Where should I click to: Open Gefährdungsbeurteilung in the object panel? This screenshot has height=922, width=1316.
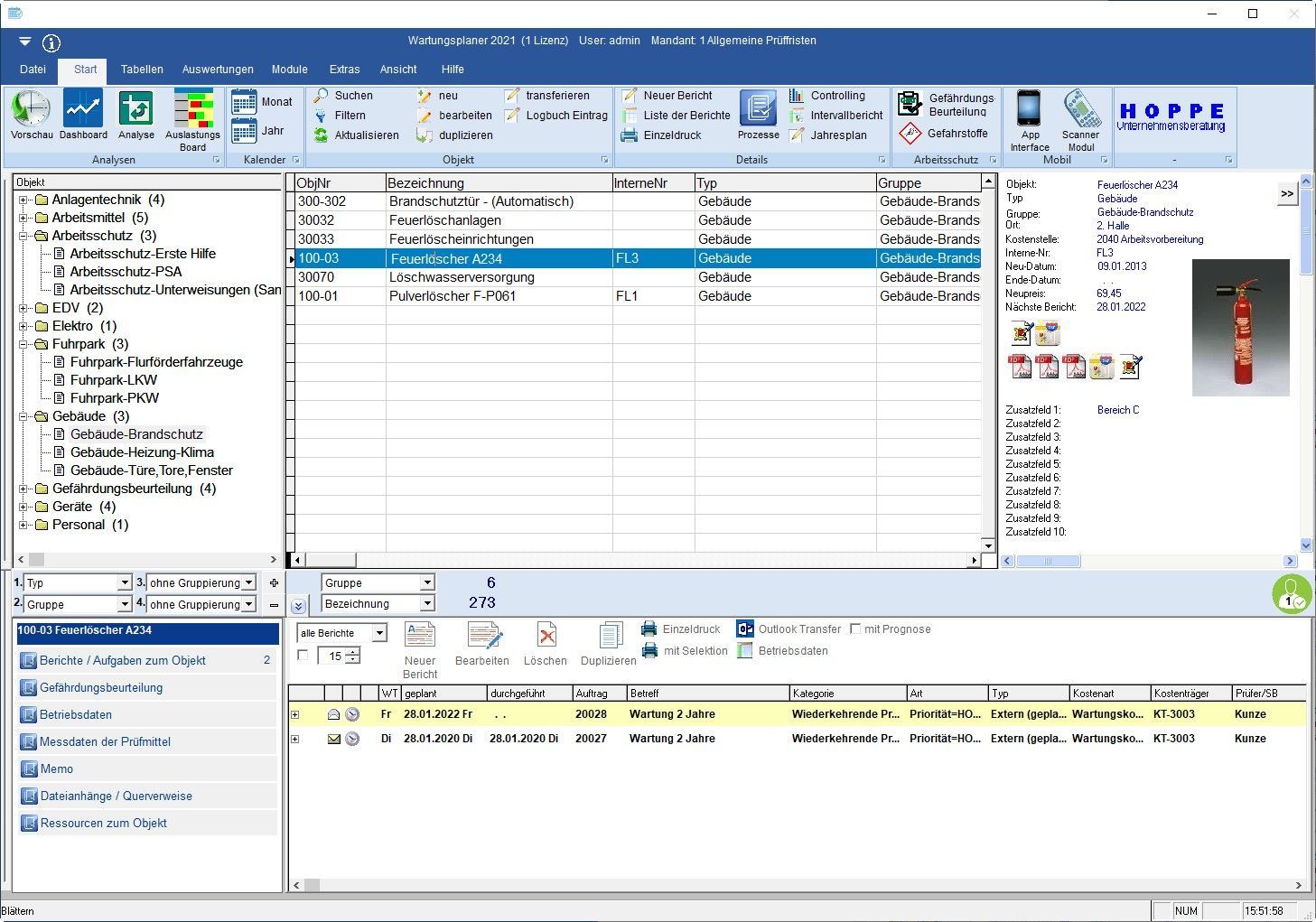pyautogui.click(x=101, y=687)
